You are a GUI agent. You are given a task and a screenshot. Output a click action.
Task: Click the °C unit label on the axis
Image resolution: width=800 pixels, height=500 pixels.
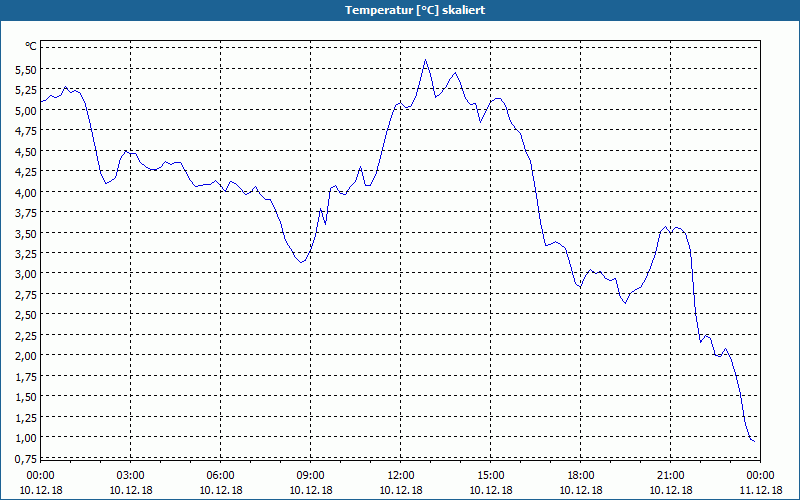(31, 46)
